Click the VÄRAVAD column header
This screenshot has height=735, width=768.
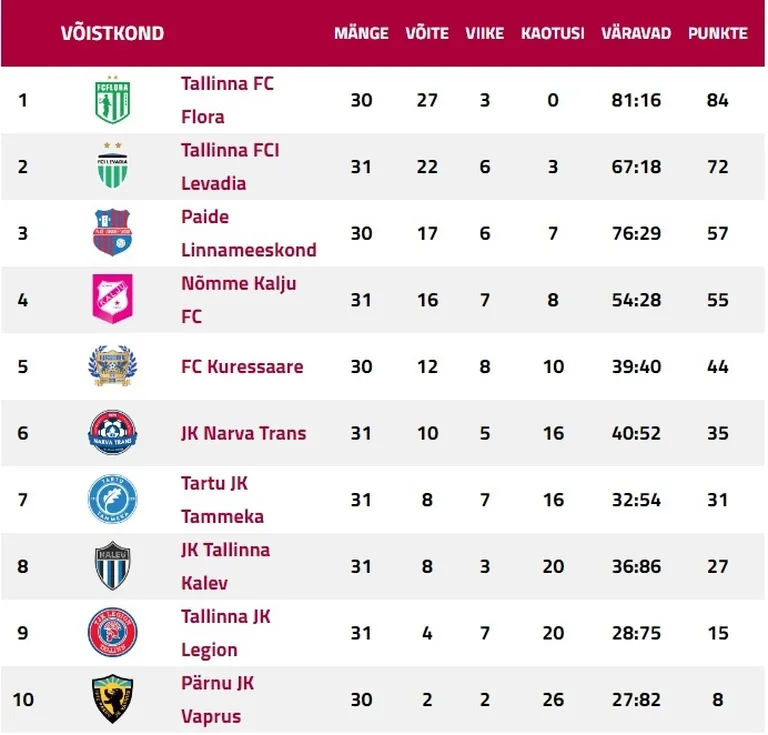(x=636, y=33)
